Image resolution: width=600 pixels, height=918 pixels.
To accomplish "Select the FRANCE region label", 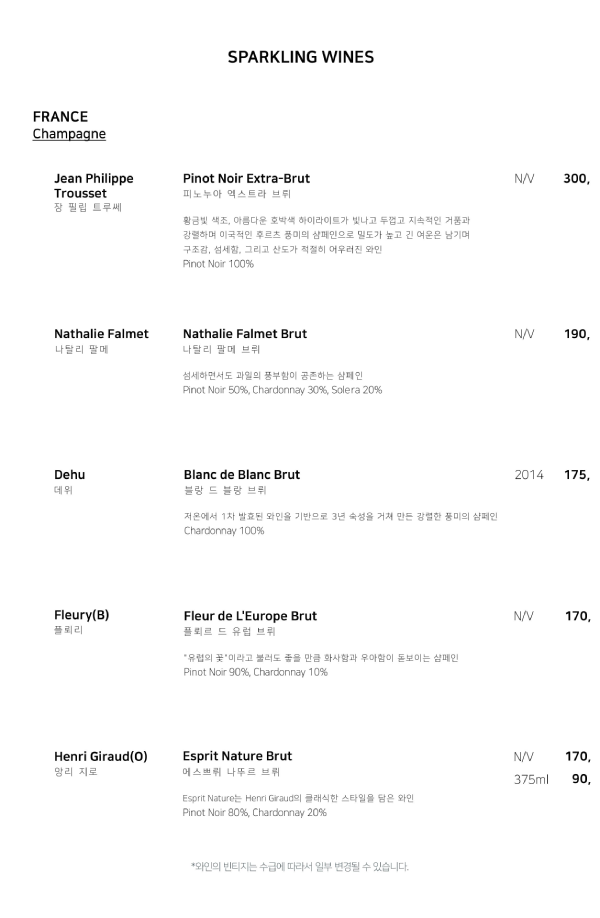I will click(60, 117).
